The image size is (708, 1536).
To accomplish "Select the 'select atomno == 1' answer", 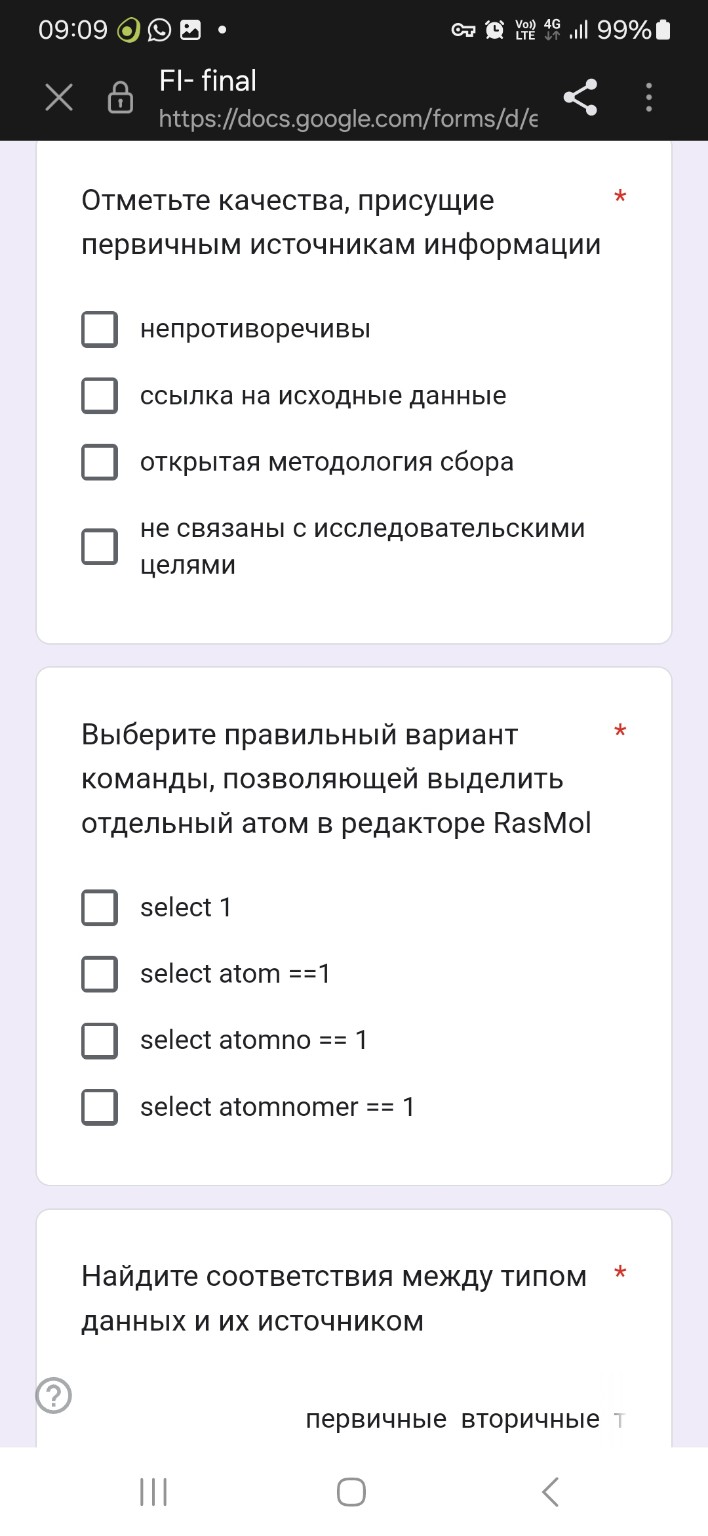I will [99, 1040].
